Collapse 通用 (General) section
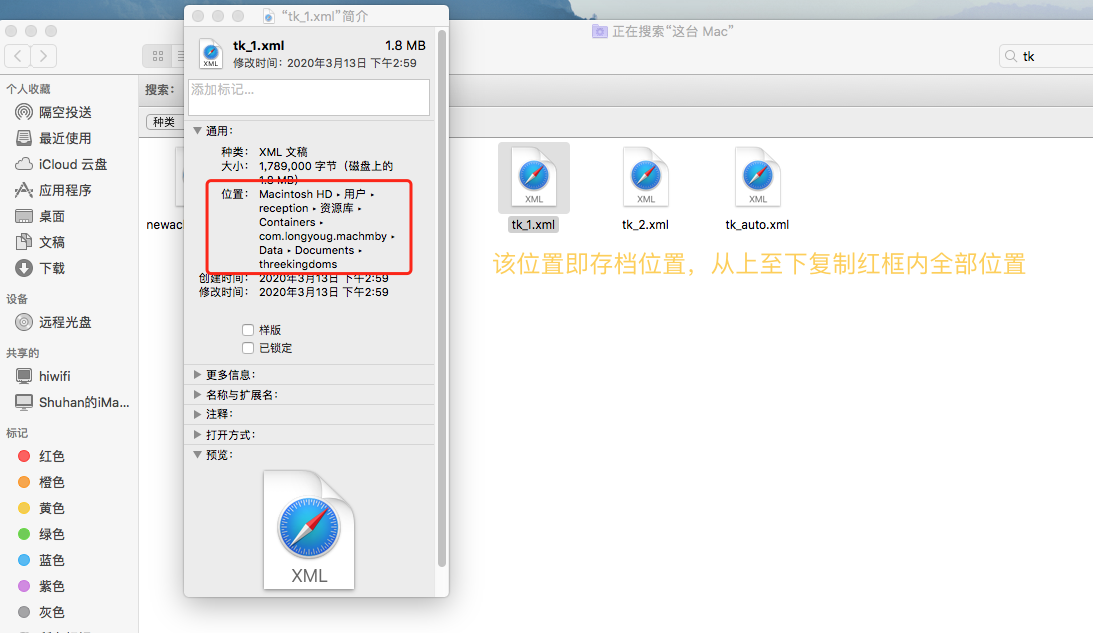Screen dimensions: 1093x633 [x=197, y=130]
